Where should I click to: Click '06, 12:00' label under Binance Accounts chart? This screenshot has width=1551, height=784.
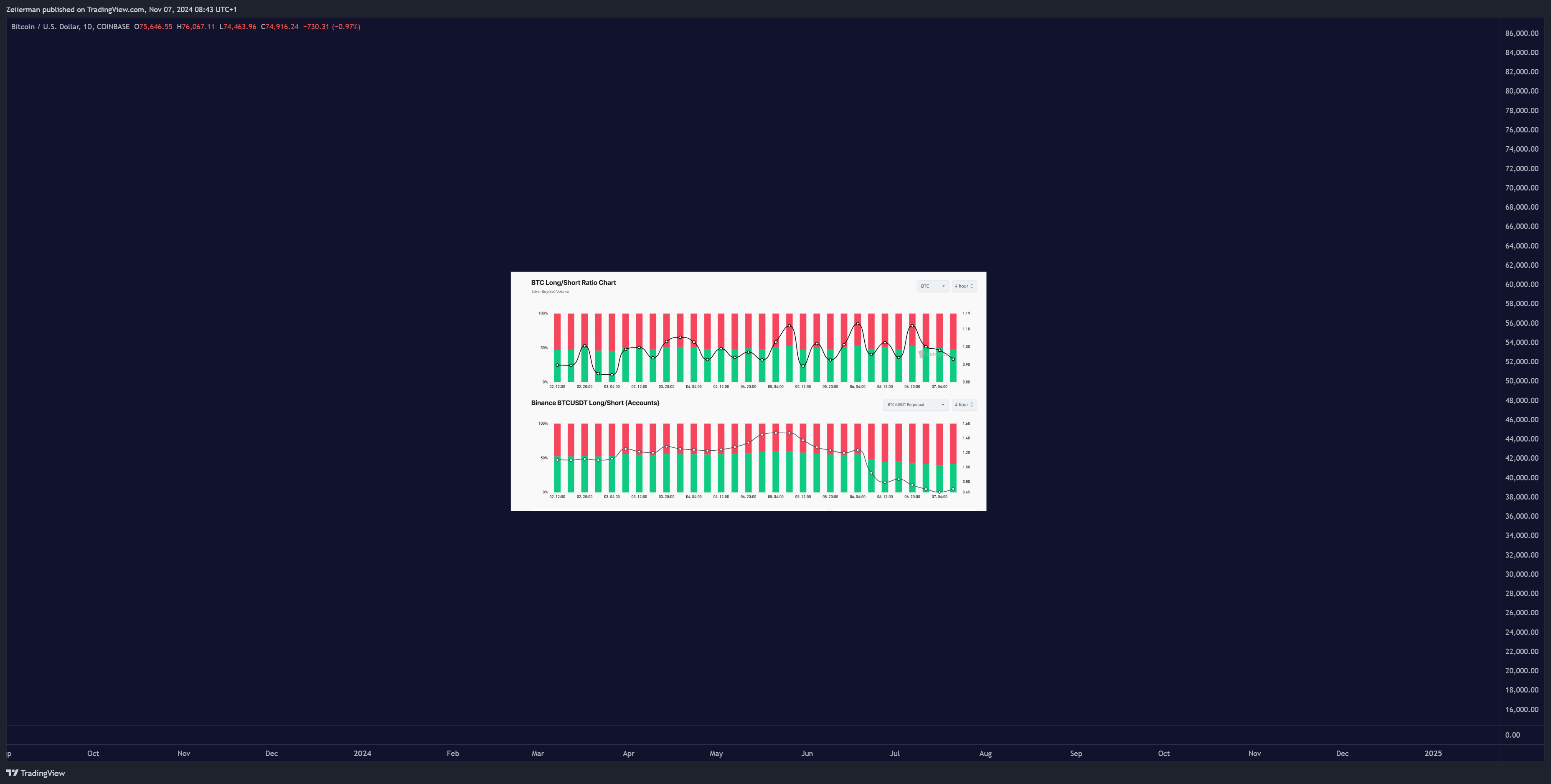pos(884,497)
